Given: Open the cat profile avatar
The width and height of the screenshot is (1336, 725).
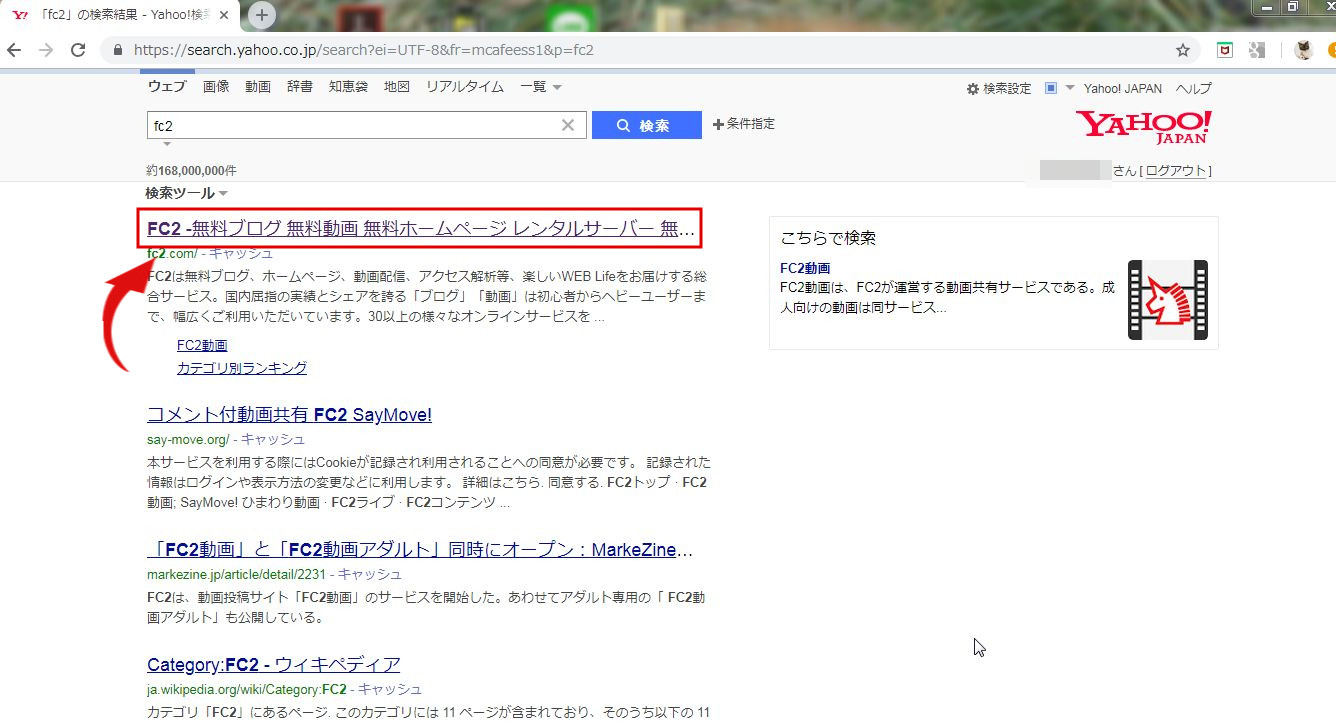Looking at the screenshot, I should coord(1303,50).
